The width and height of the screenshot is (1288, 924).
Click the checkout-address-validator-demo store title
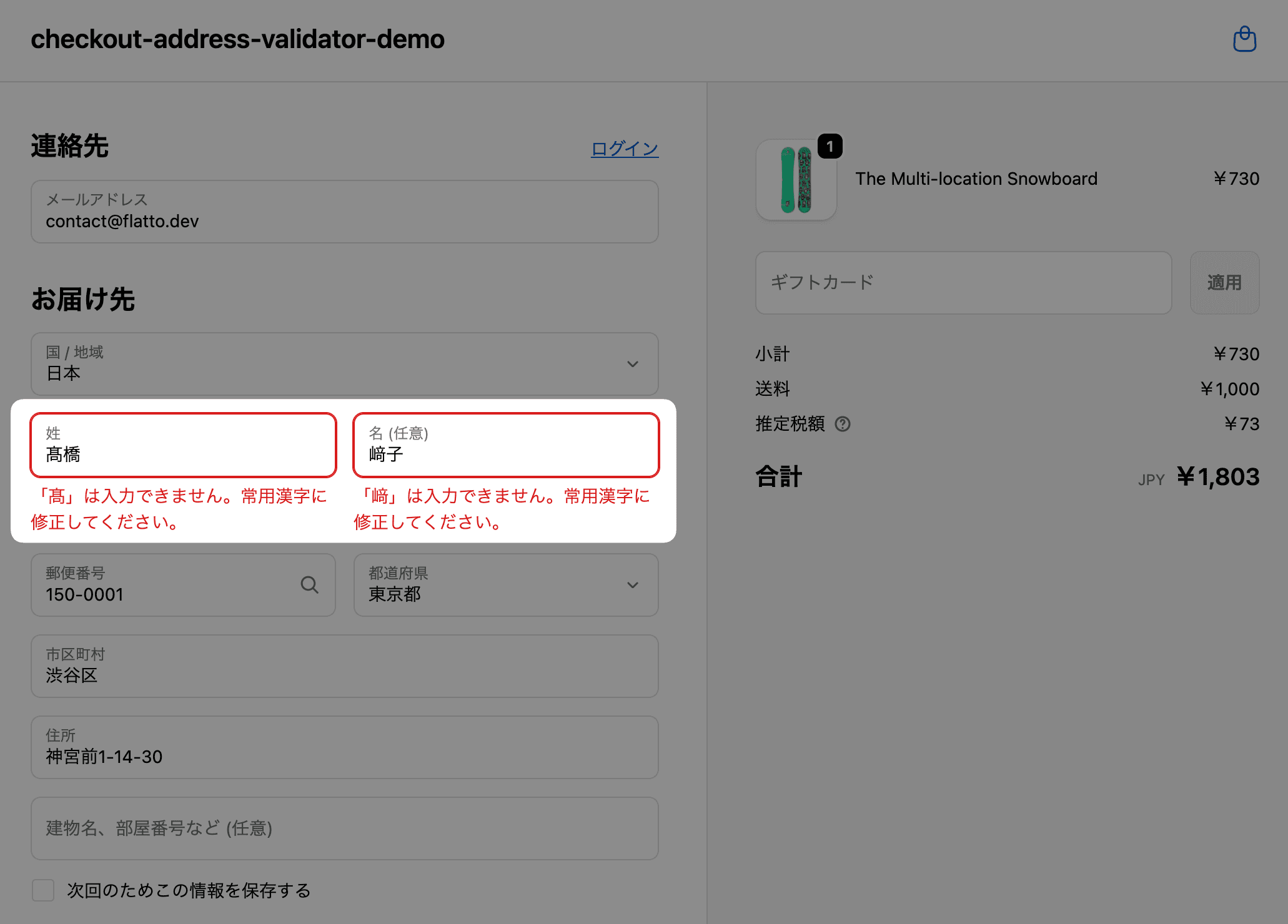[x=237, y=39]
